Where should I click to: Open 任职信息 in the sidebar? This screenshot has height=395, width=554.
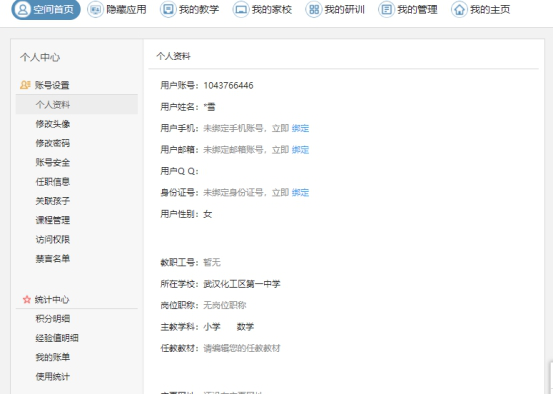53,182
